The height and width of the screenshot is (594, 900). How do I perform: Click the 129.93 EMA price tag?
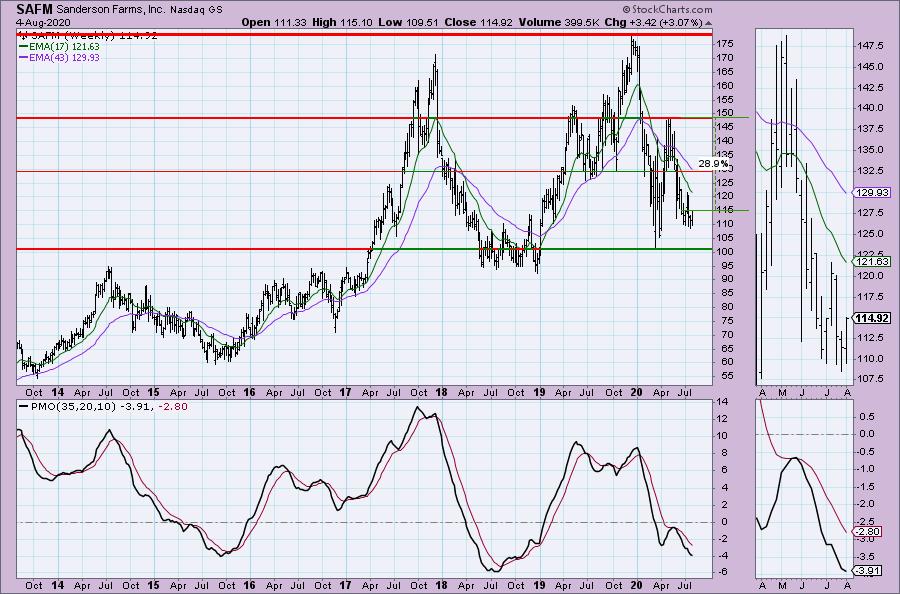(871, 193)
